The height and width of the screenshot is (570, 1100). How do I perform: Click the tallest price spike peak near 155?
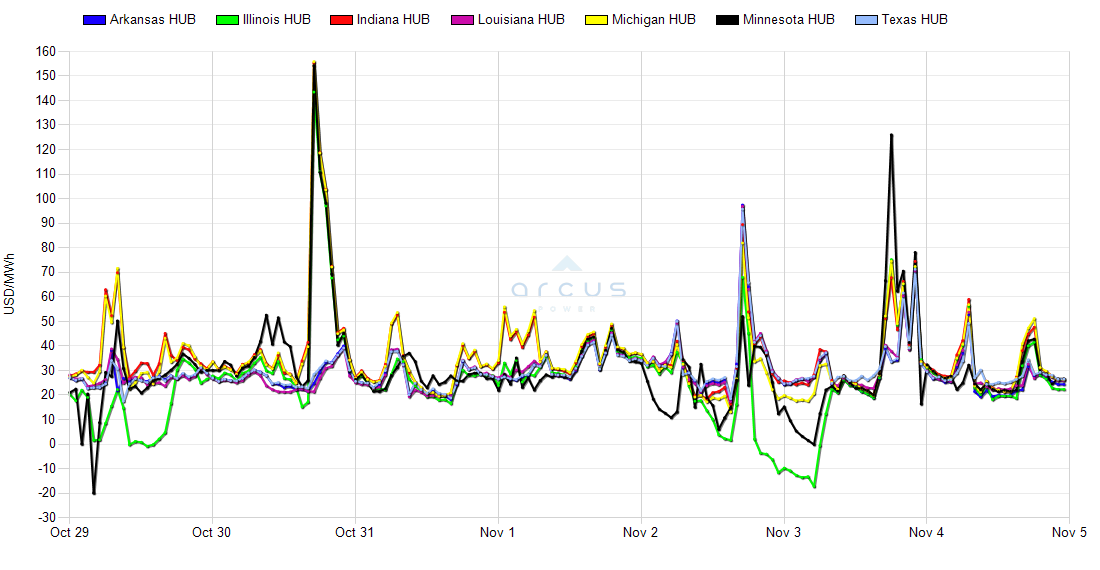[314, 63]
